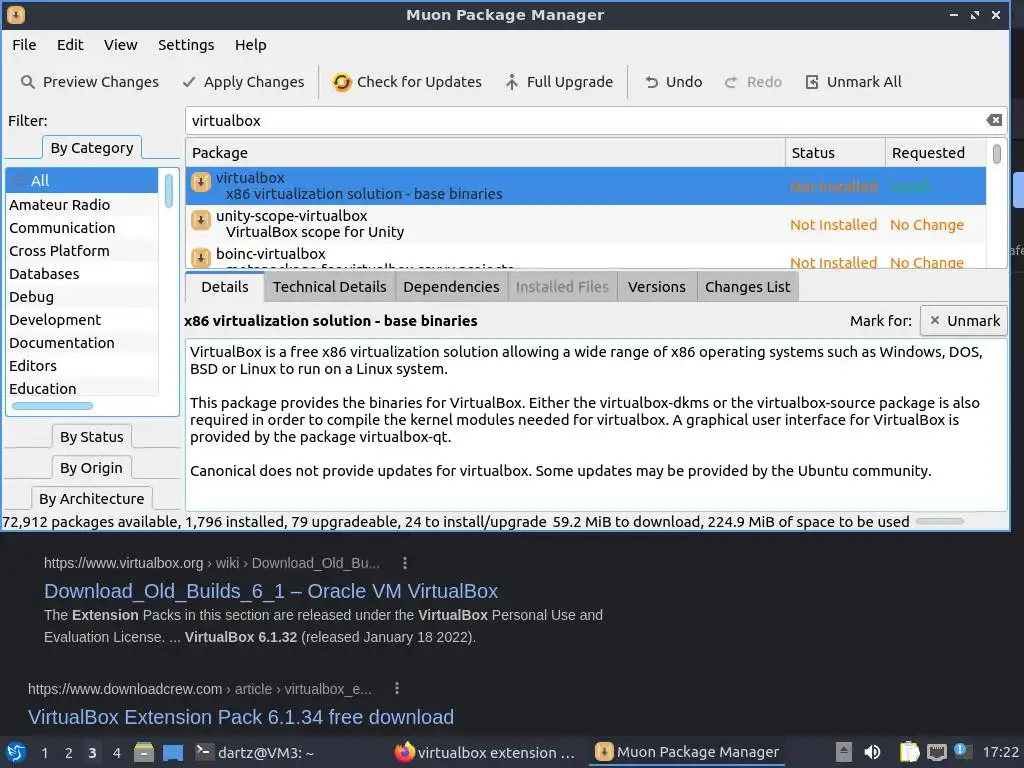
Task: Open the Help menu
Action: tap(251, 45)
